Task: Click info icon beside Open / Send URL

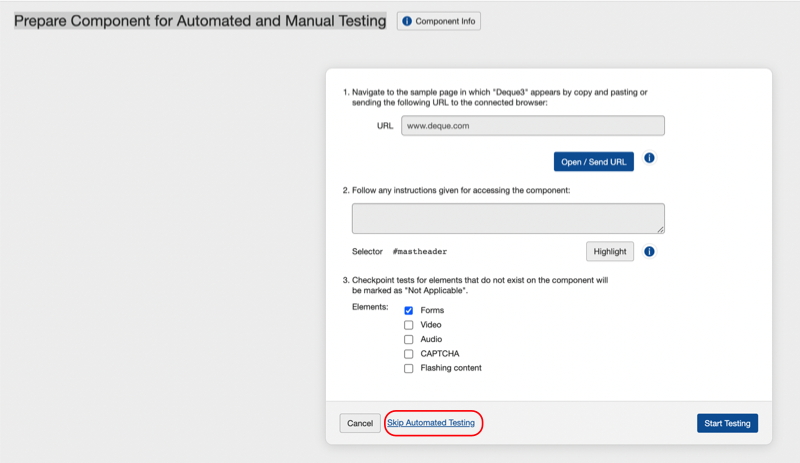Action: (x=649, y=159)
